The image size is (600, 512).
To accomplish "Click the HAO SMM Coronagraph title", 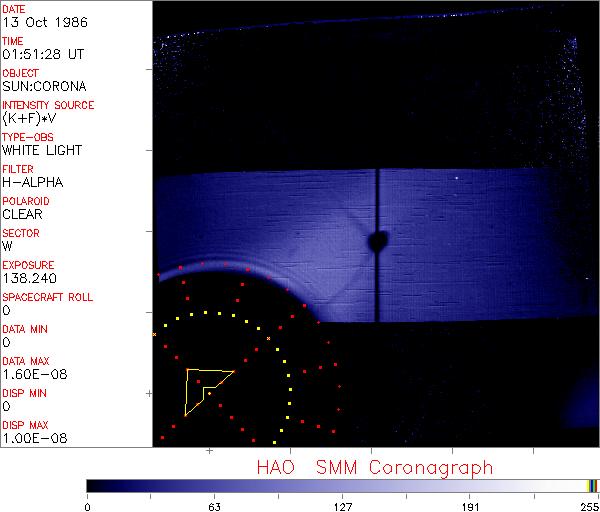I will tap(374, 466).
